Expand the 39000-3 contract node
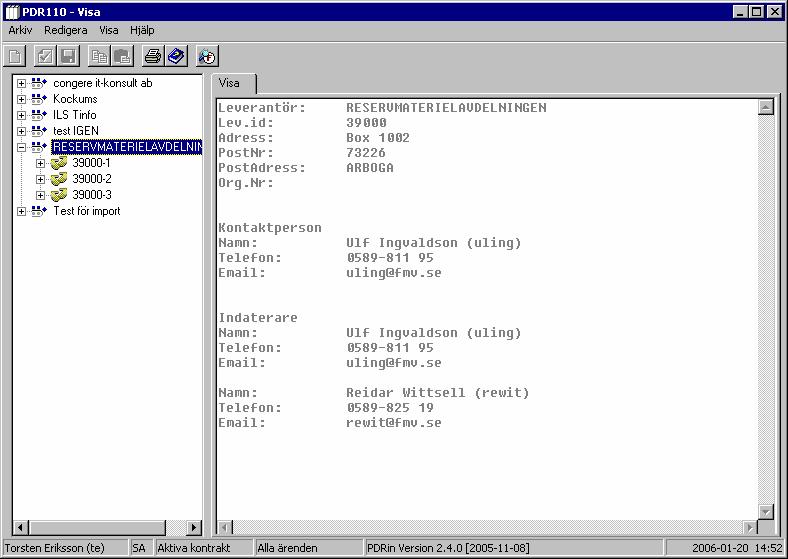The image size is (788, 559). pos(41,196)
